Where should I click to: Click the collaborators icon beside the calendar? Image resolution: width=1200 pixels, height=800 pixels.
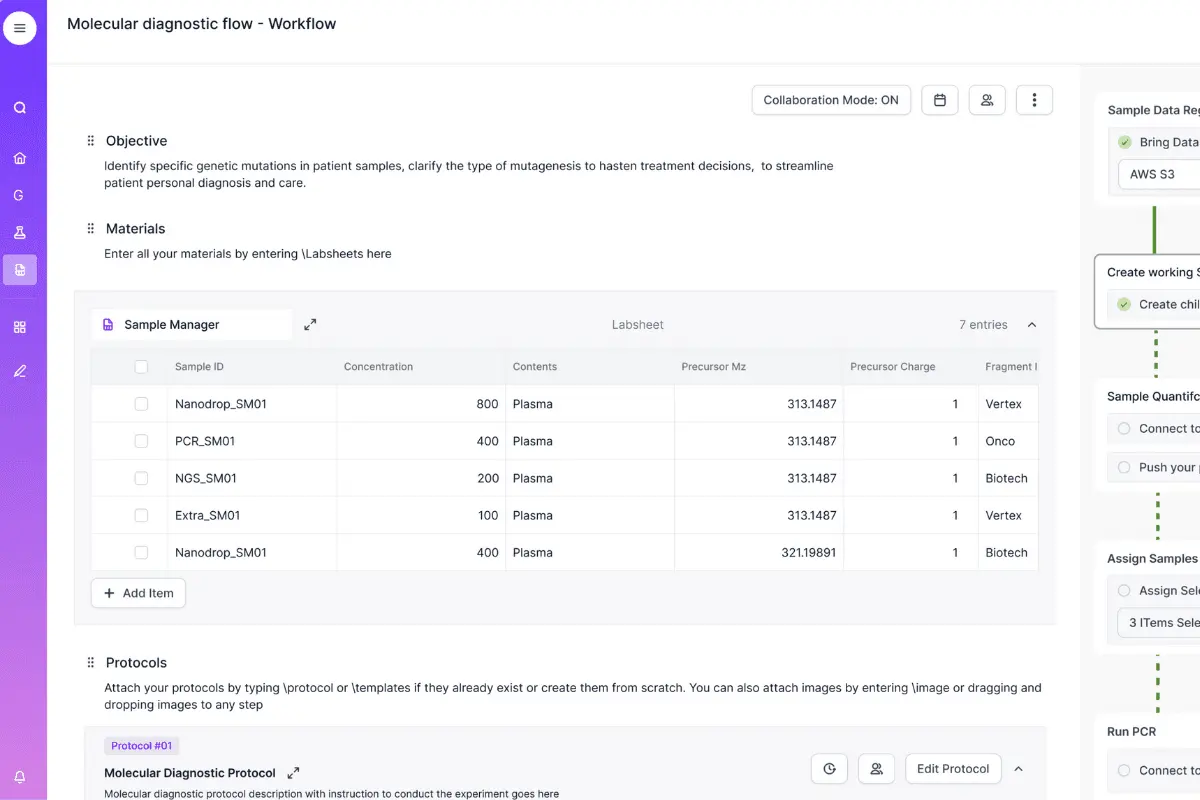click(x=987, y=100)
